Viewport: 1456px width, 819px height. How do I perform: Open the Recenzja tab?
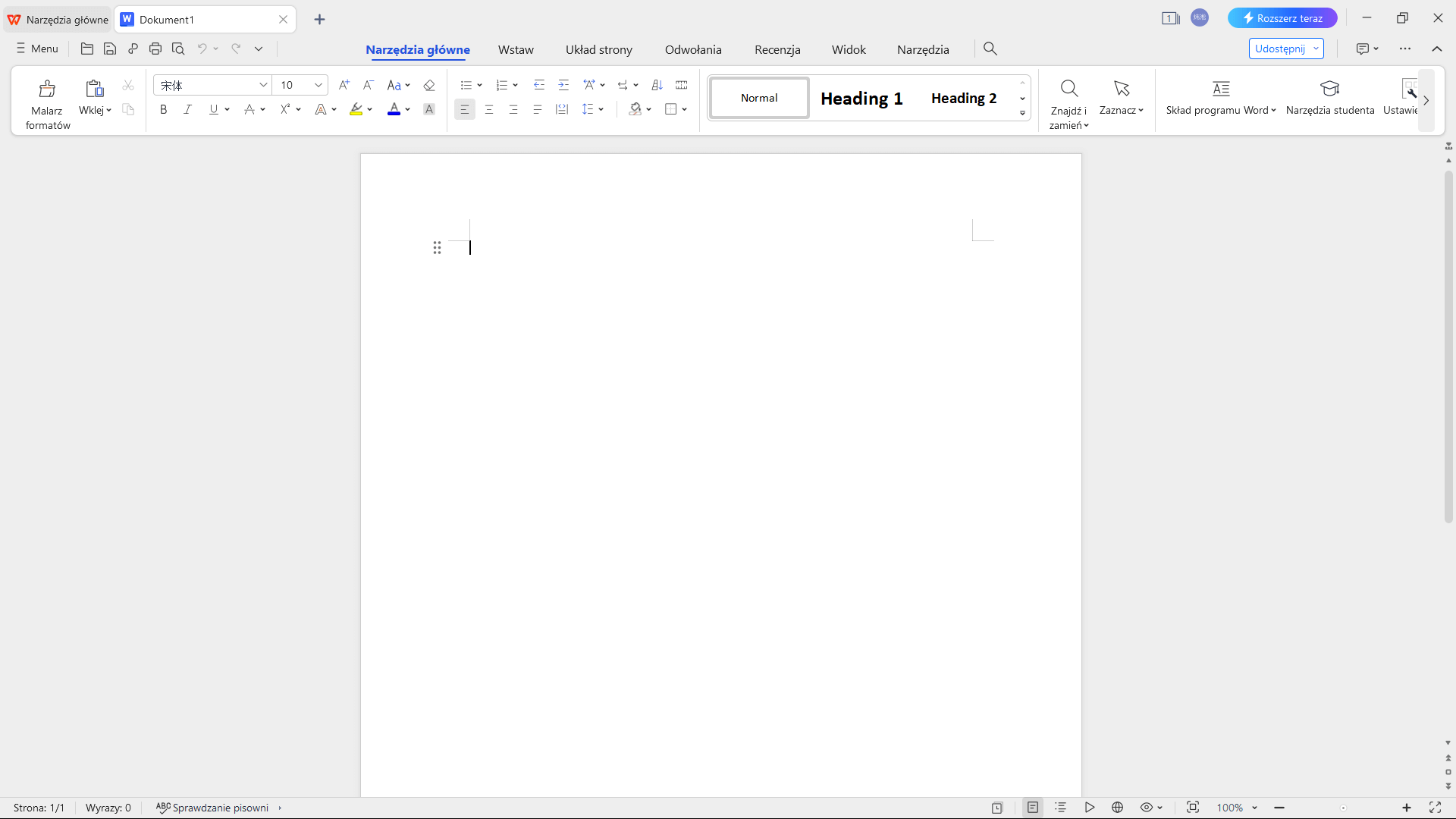coord(777,49)
